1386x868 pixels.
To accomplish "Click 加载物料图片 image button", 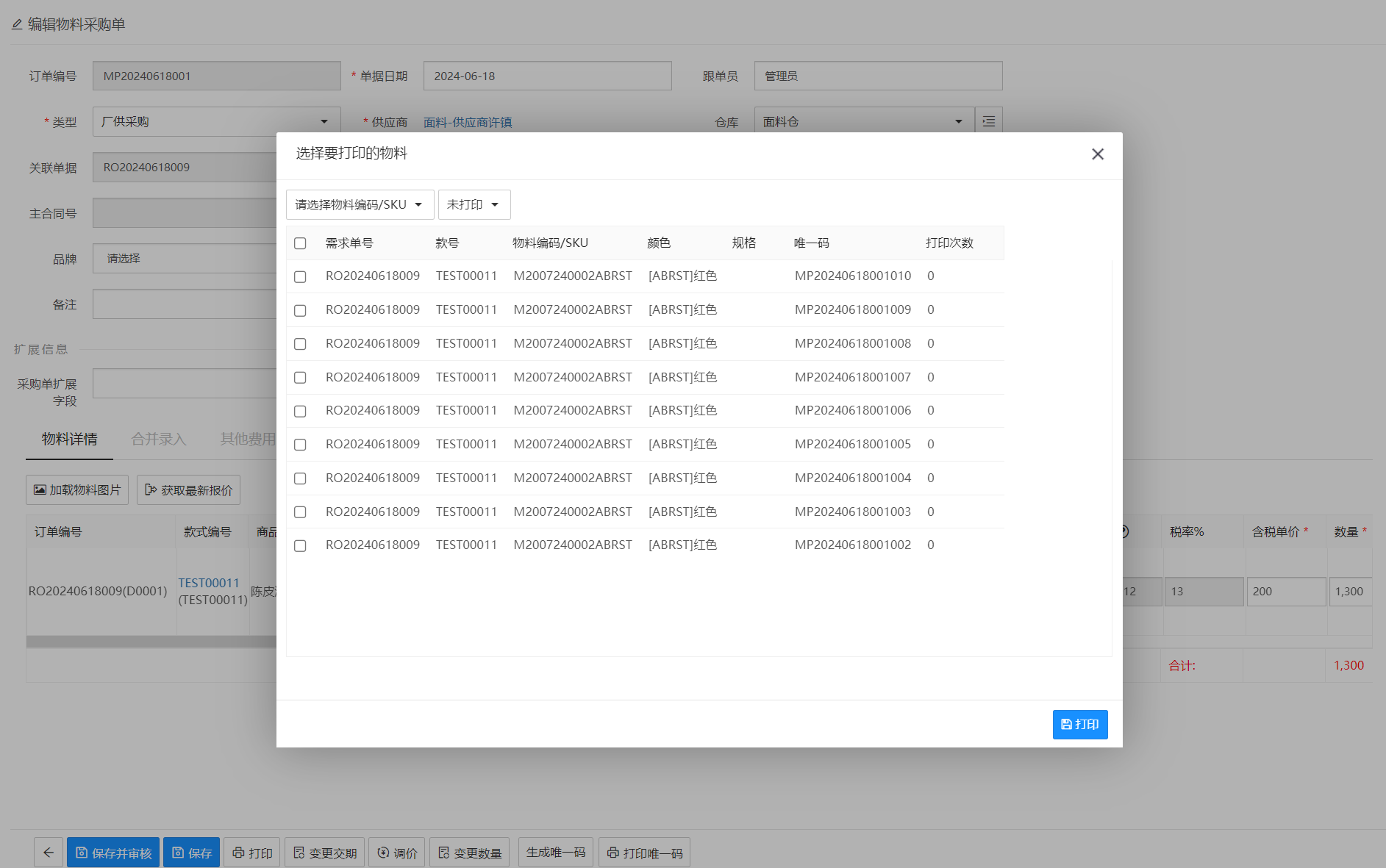I will point(77,490).
